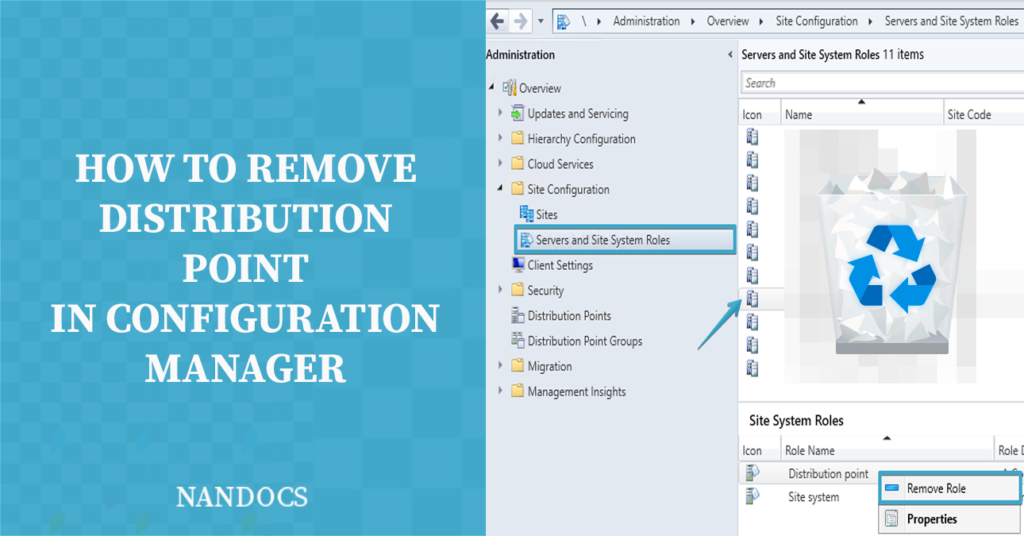
Task: Click the Sites node icon
Action: (526, 213)
